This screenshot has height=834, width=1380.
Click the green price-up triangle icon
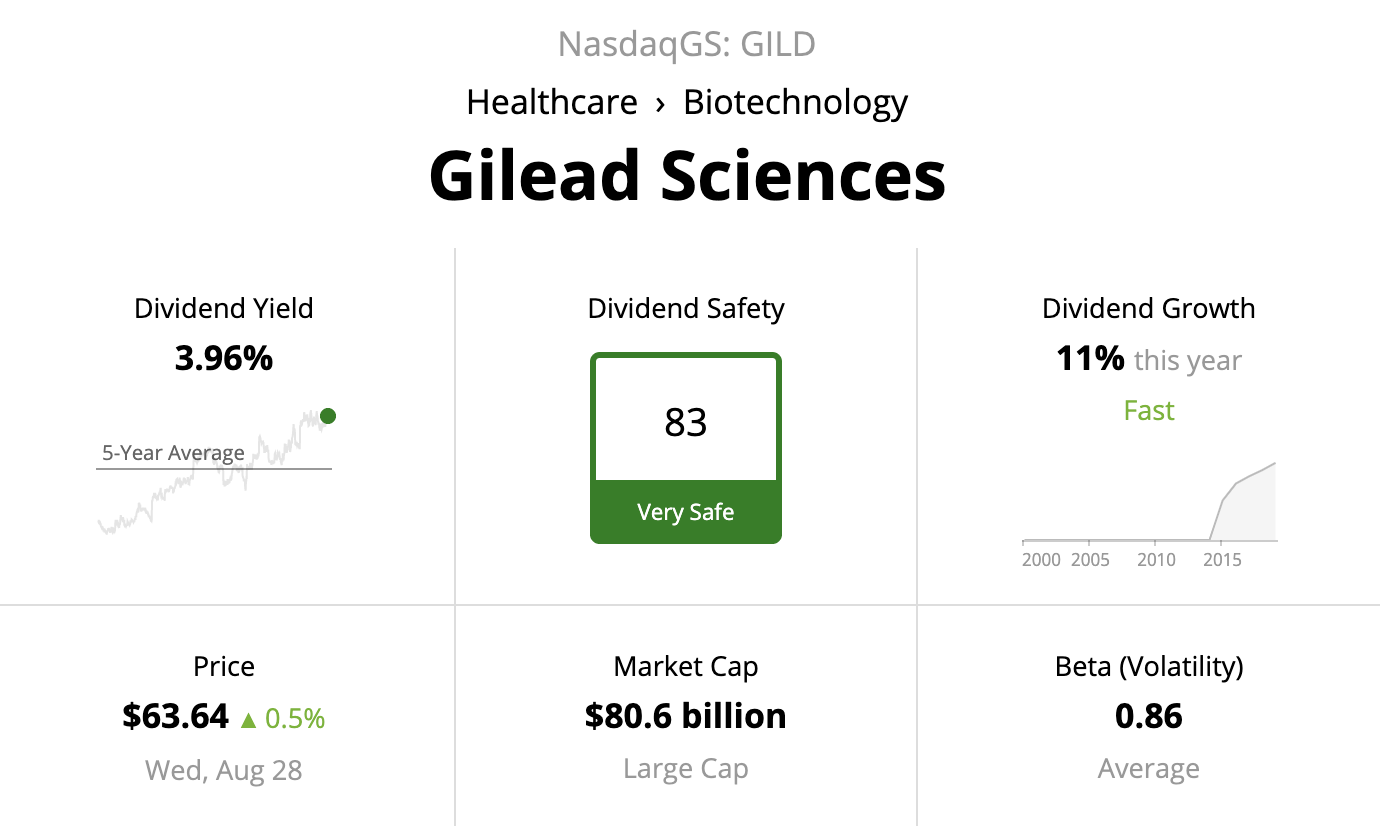pyautogui.click(x=249, y=719)
